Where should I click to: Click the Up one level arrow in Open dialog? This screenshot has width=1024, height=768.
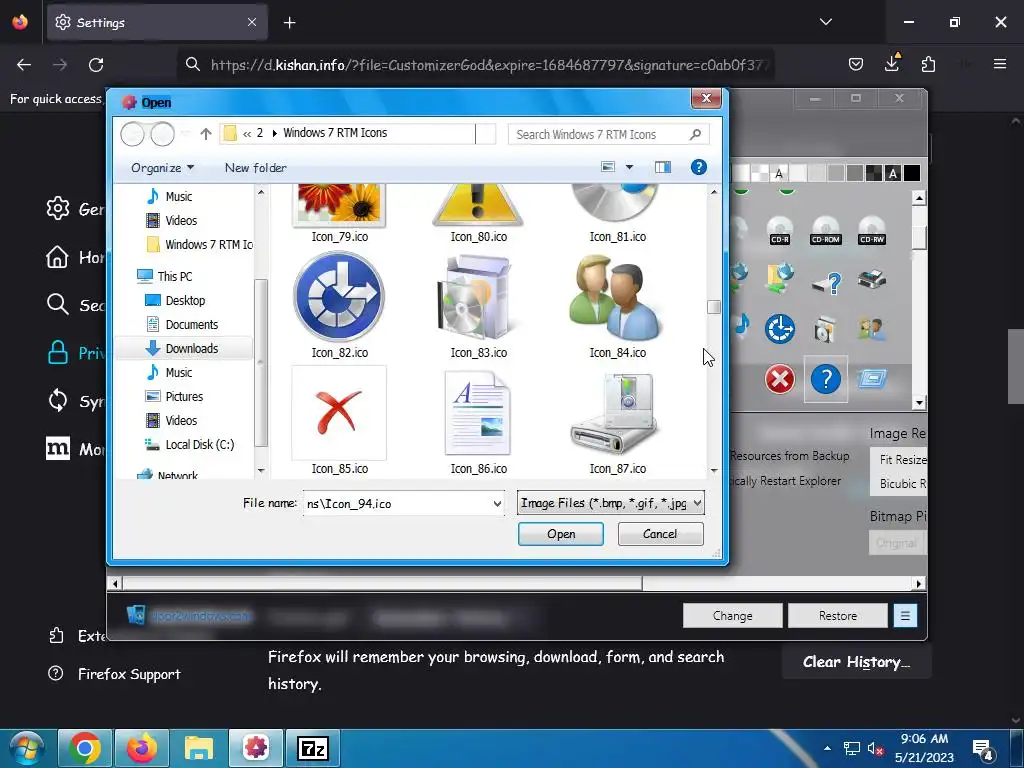pos(206,134)
